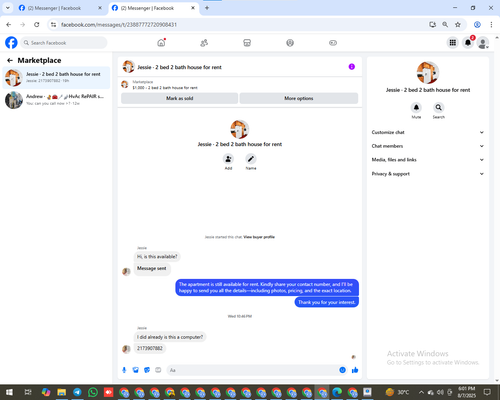Choose a sticker icon
The image size is (500, 400).
tap(147, 370)
